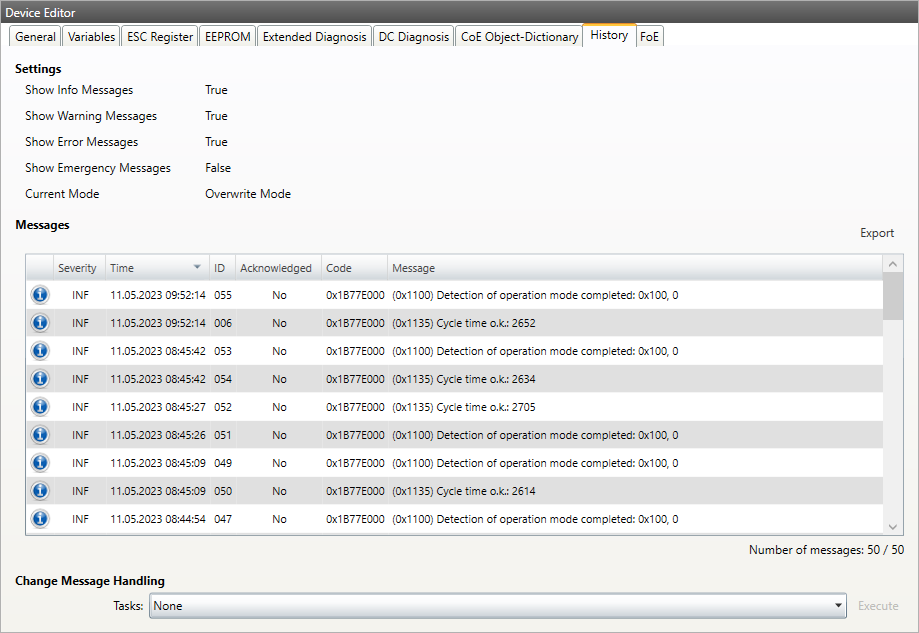Click the info icon for message ID 054
The width and height of the screenshot is (919, 633).
(40, 379)
